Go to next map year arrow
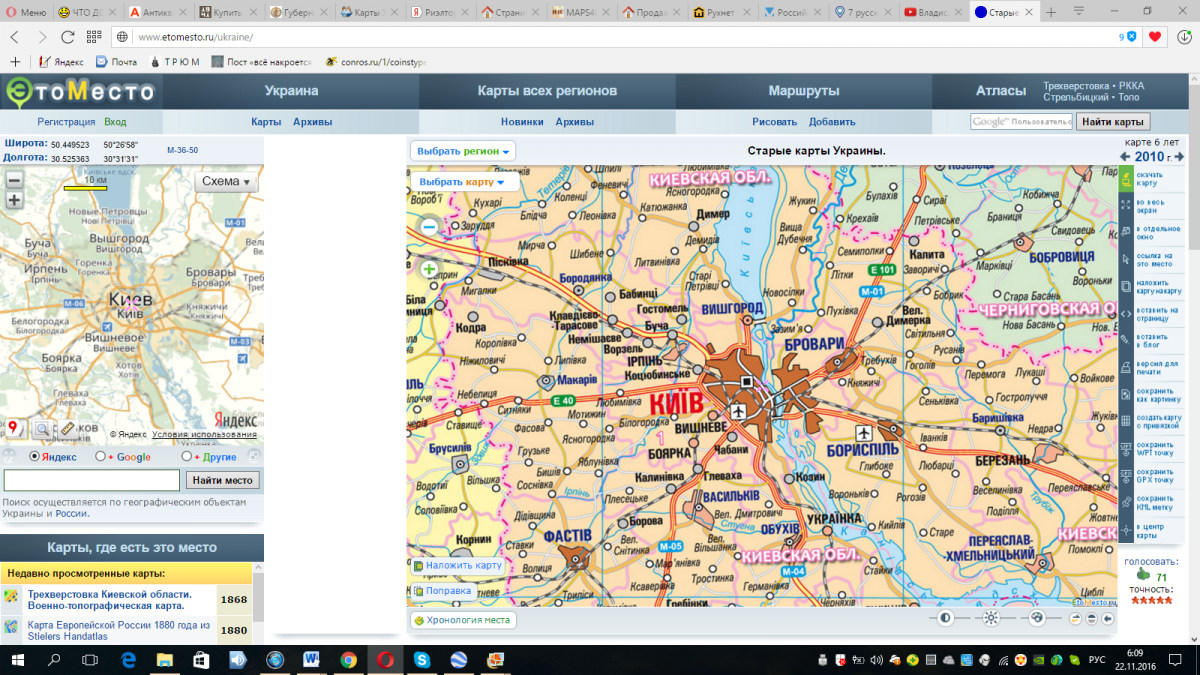 point(1180,157)
